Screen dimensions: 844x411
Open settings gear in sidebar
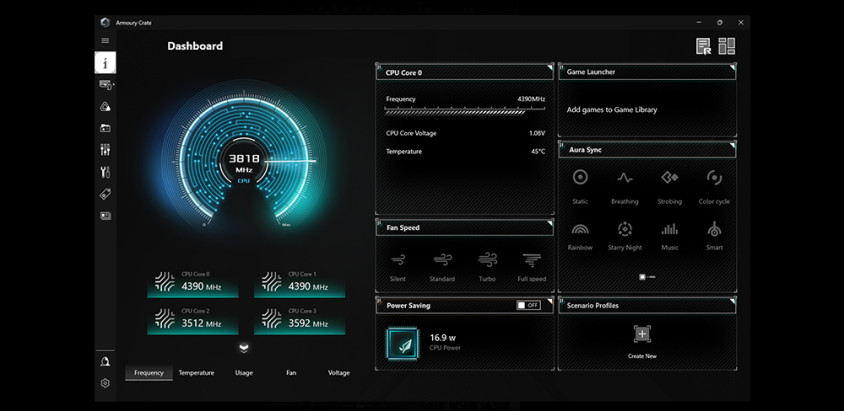point(105,383)
